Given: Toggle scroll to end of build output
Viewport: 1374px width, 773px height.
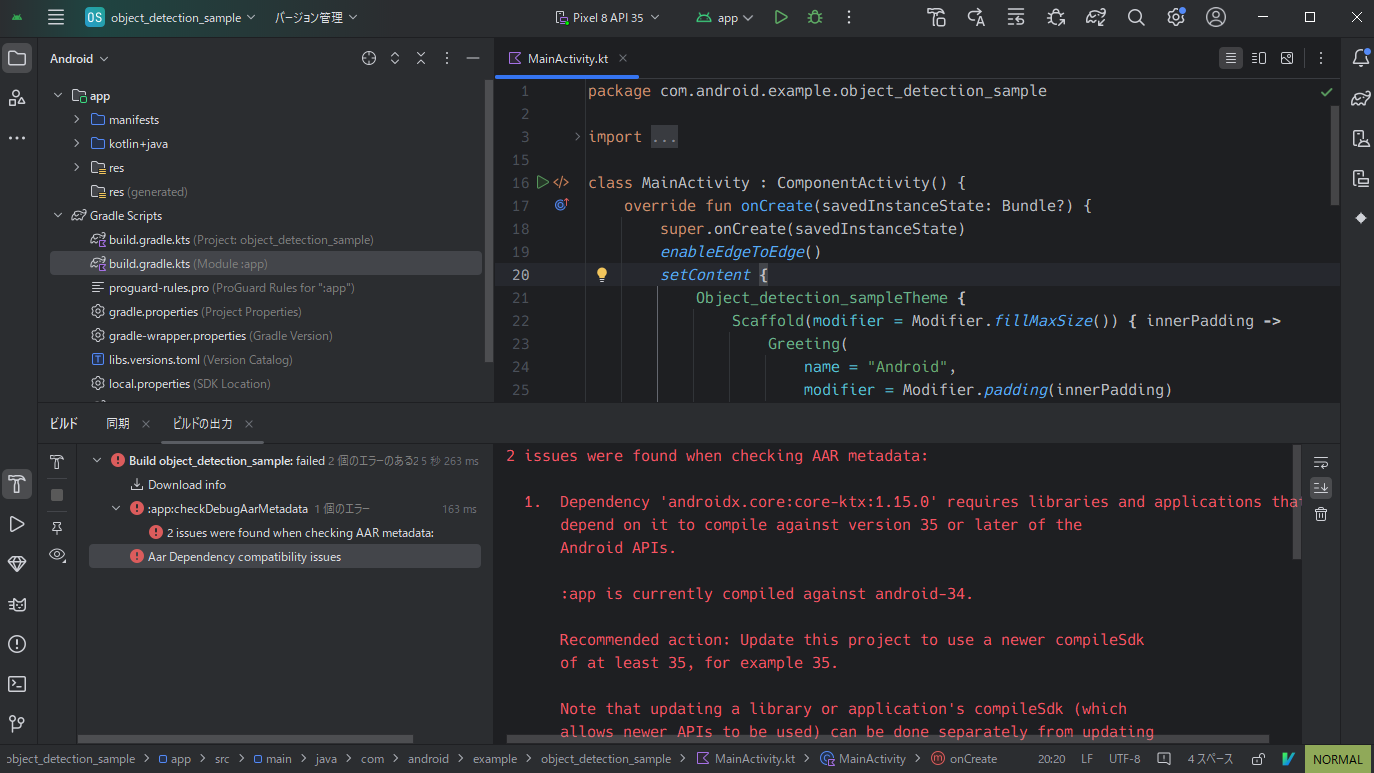Looking at the screenshot, I should tap(1321, 488).
